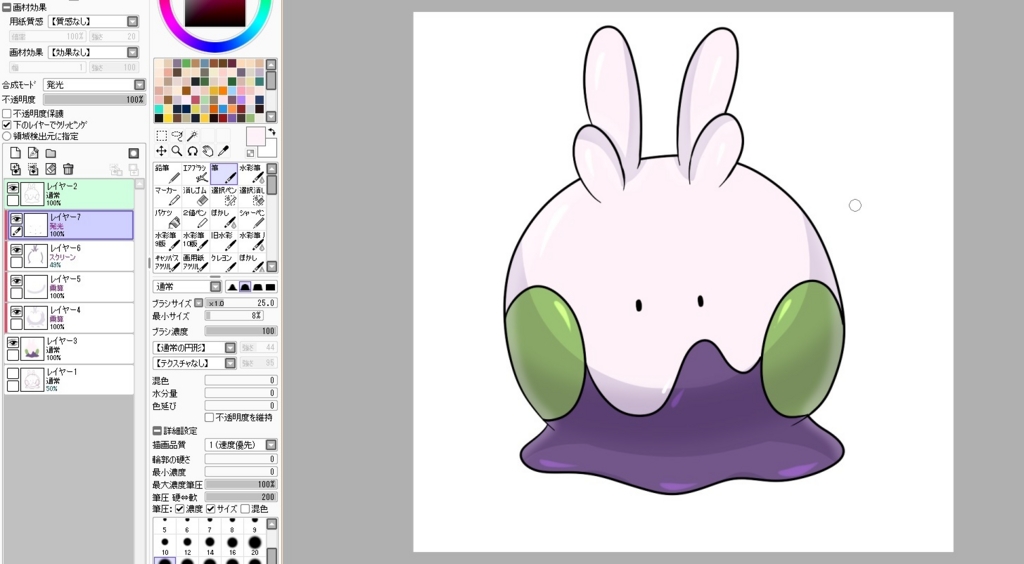
Task: Select the 鉛筆 pencil brush
Action: pyautogui.click(x=167, y=173)
